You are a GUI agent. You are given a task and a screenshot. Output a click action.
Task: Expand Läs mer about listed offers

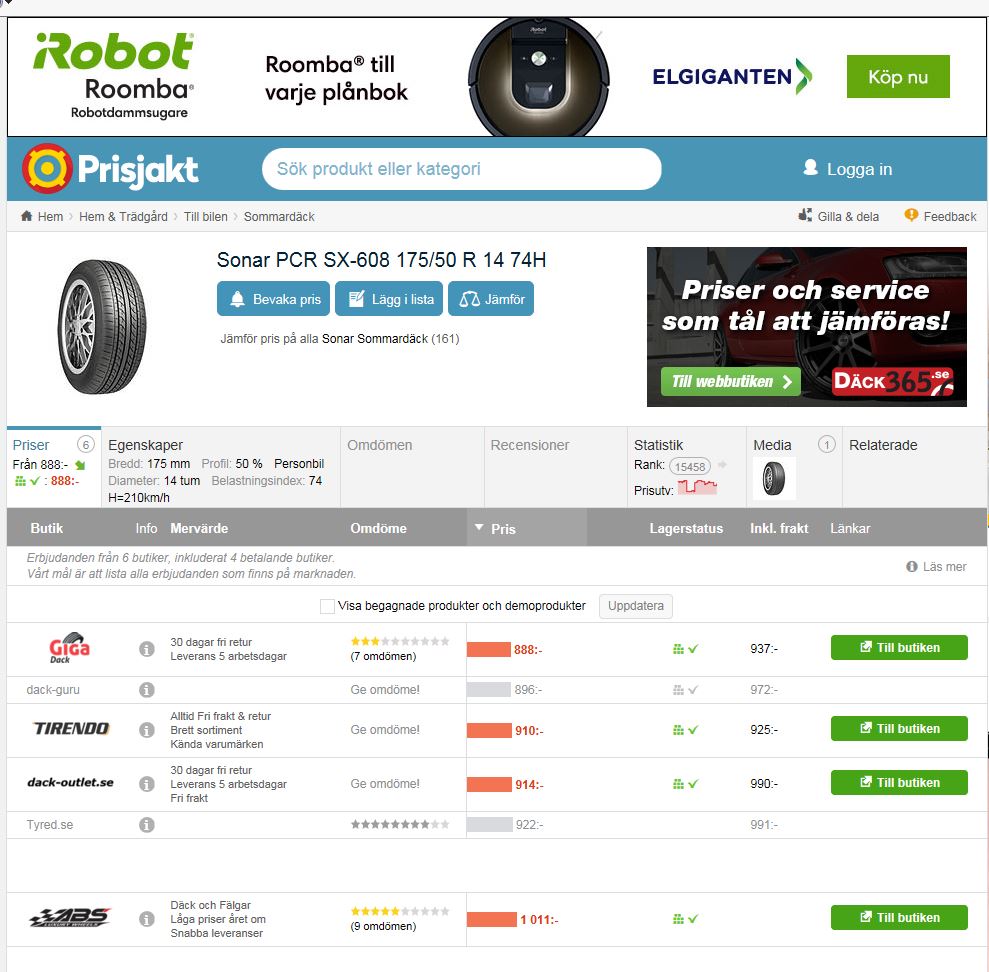click(937, 566)
